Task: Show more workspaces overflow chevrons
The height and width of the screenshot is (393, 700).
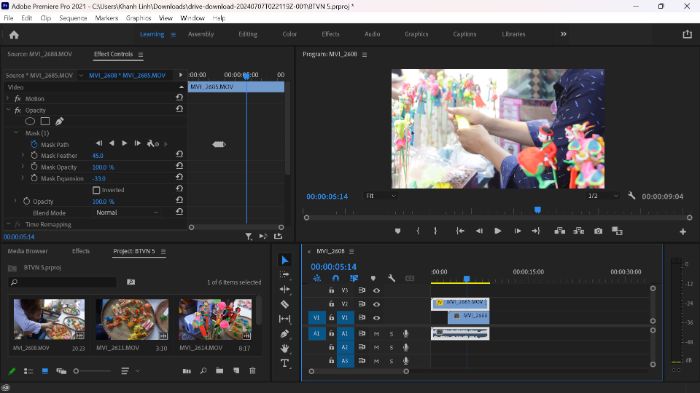Action: click(x=563, y=34)
